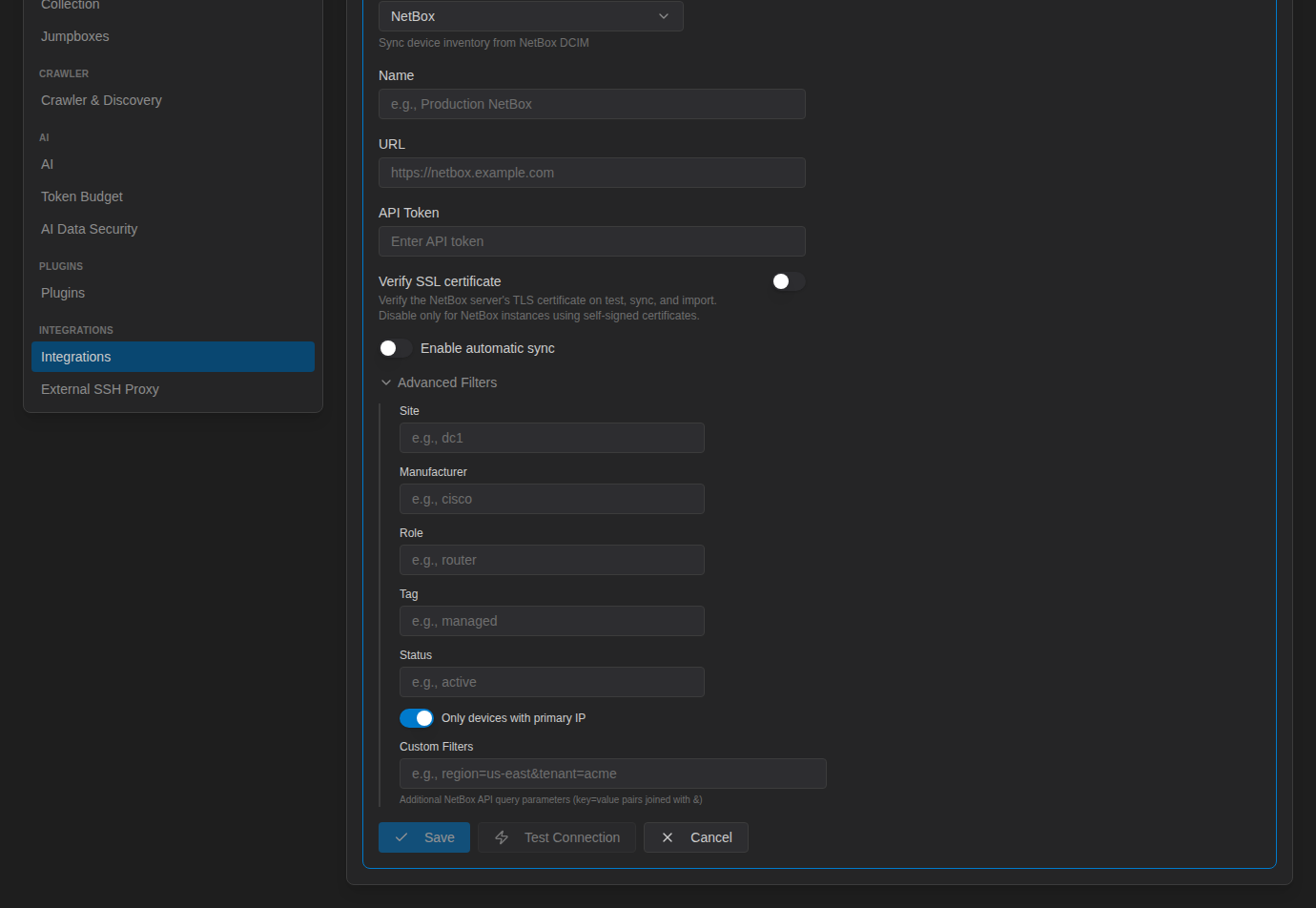The height and width of the screenshot is (908, 1316).
Task: Click the API Token field
Action: [x=592, y=241]
